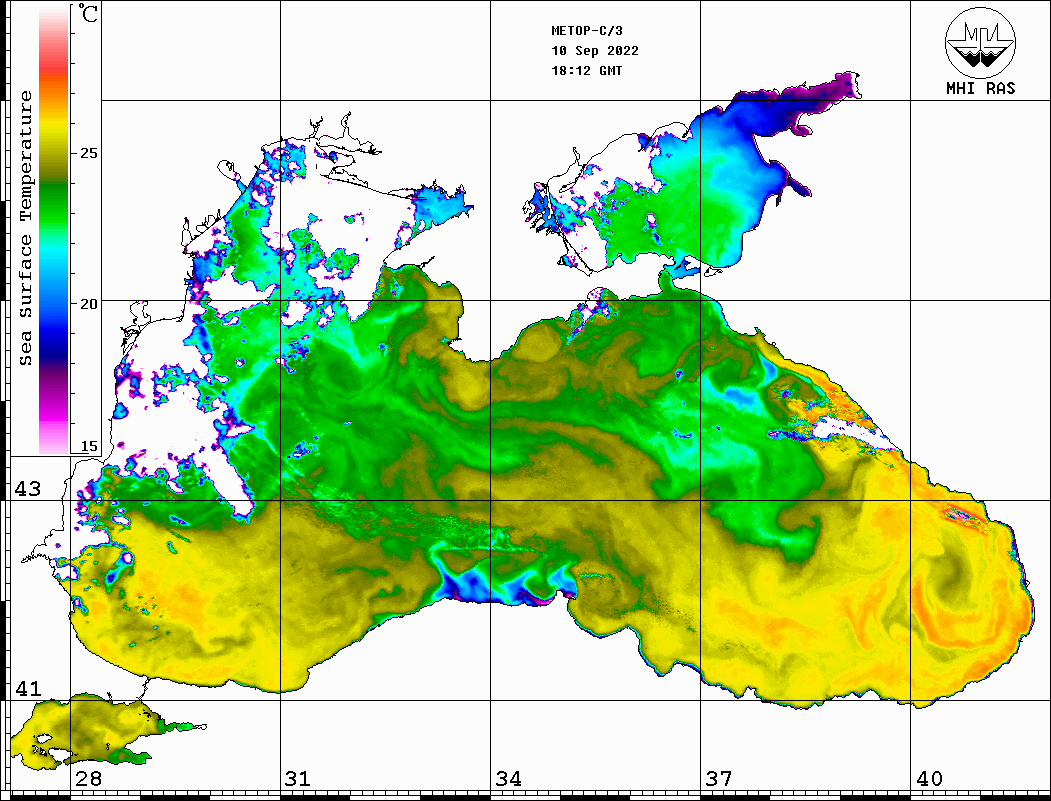The height and width of the screenshot is (801, 1051).
Task: Click the latitude label '41'
Action: 28,688
